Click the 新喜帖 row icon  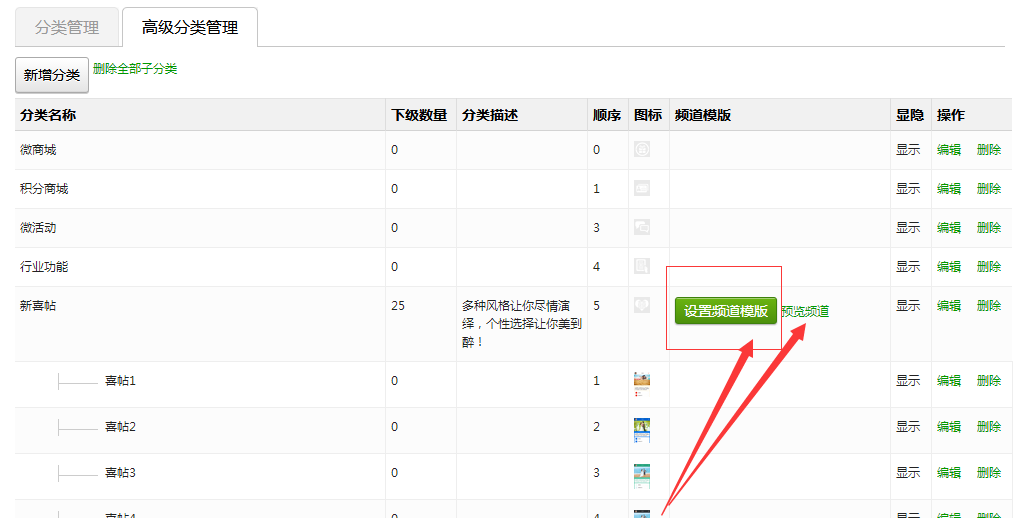coord(642,305)
